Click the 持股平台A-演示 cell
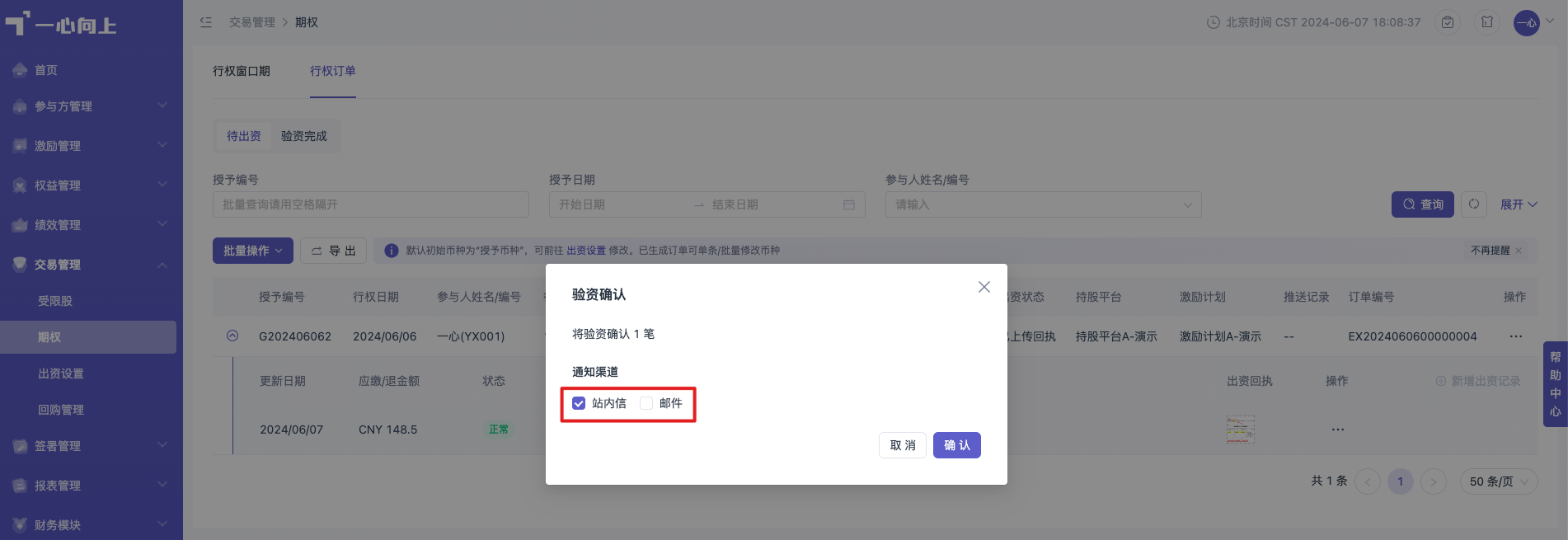This screenshot has height=540, width=1568. tap(1116, 336)
